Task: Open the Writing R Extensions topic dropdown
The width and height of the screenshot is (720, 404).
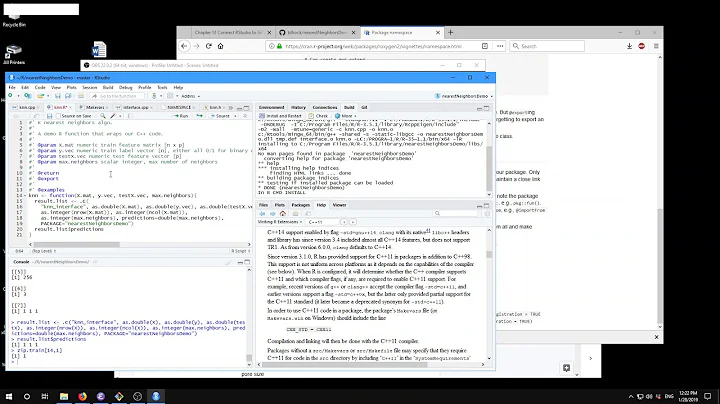Action: 280,222
